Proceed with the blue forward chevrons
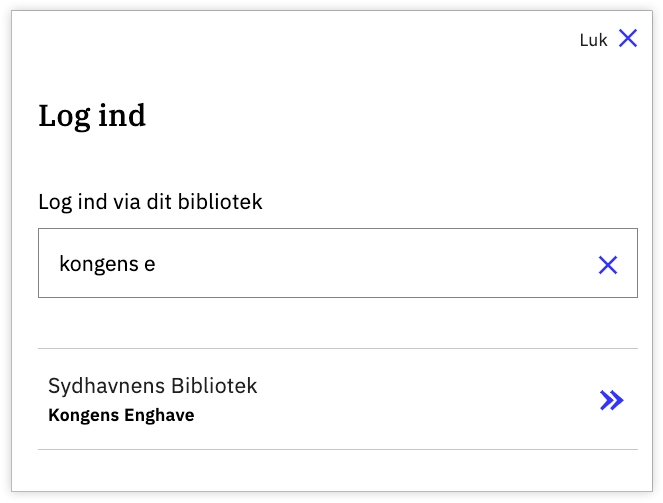The image size is (663, 503). 611,401
